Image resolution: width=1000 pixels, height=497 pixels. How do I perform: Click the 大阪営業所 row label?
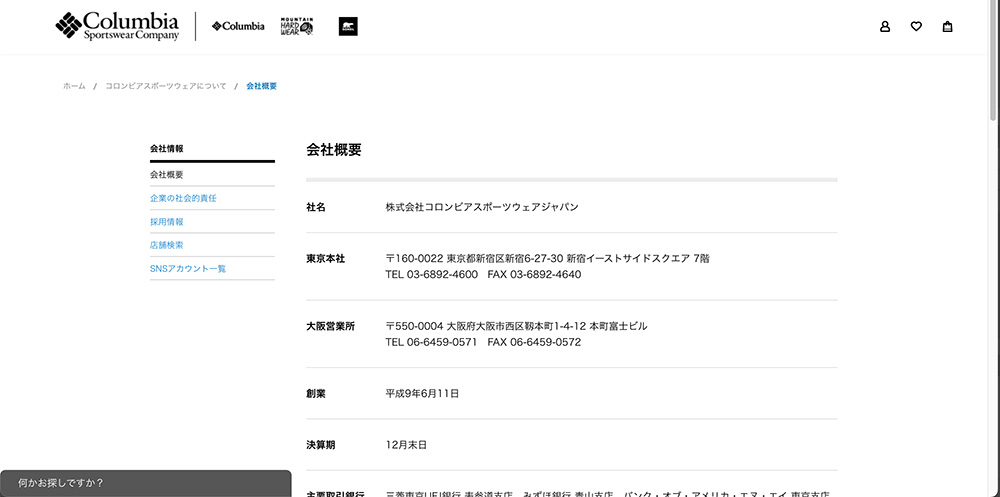(330, 326)
